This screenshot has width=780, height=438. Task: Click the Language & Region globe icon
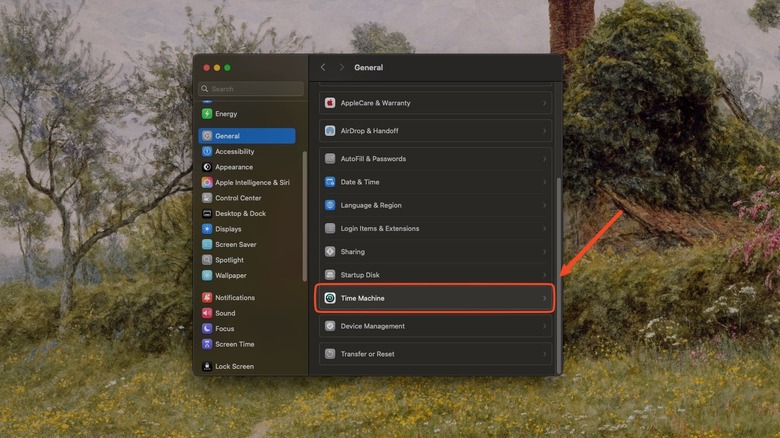pos(330,205)
